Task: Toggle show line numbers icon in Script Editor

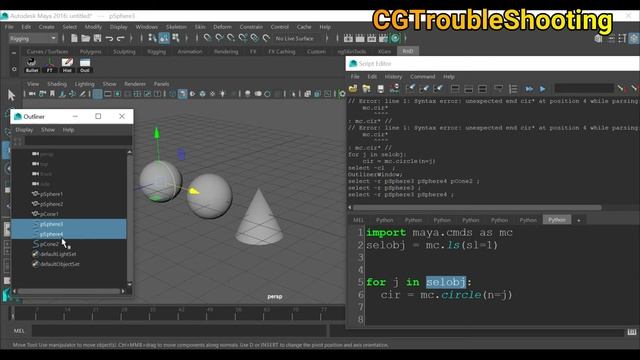Action: (513, 89)
